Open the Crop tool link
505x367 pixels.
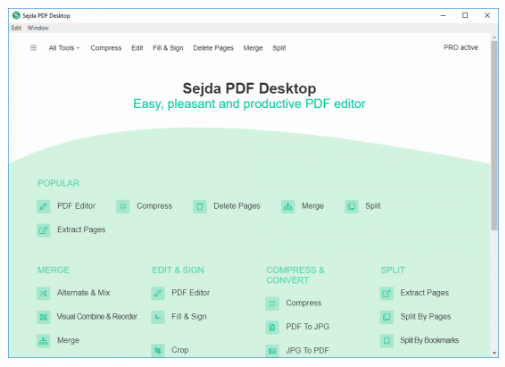[x=180, y=350]
